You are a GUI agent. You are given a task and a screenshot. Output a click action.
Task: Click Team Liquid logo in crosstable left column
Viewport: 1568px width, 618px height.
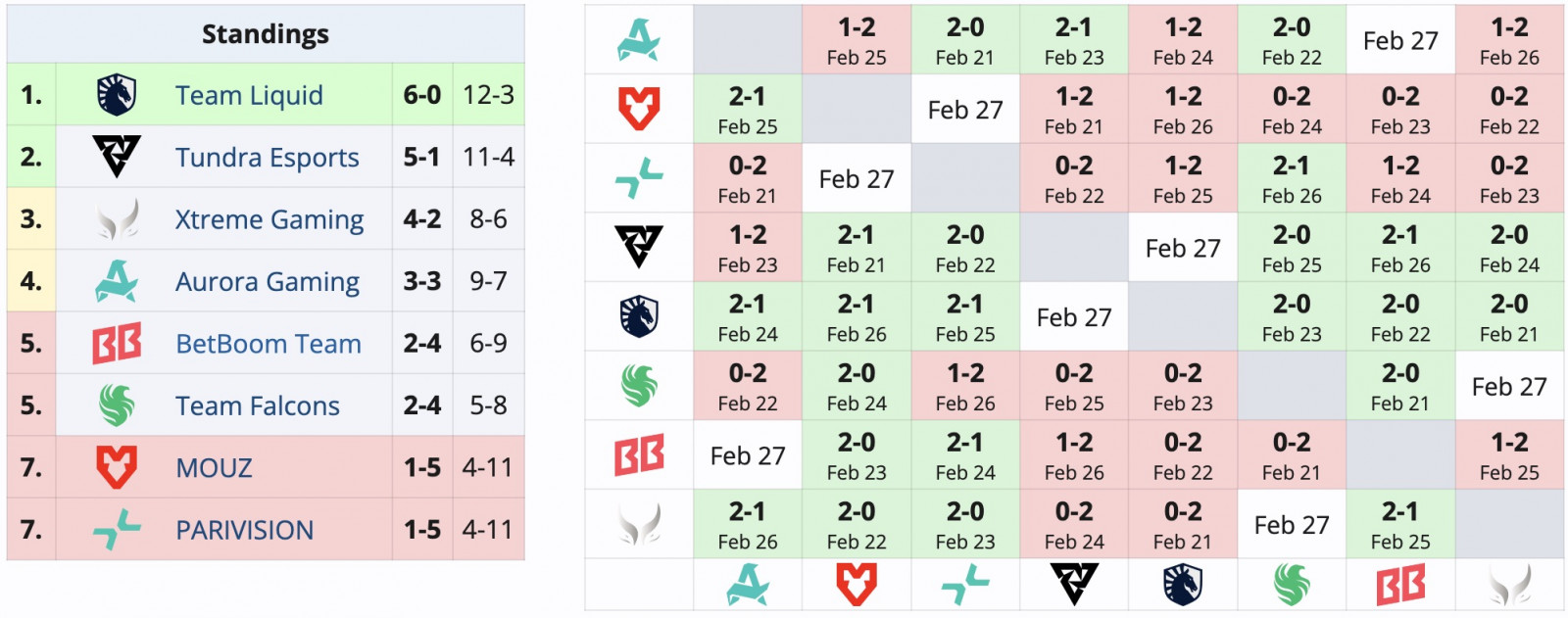(x=639, y=316)
